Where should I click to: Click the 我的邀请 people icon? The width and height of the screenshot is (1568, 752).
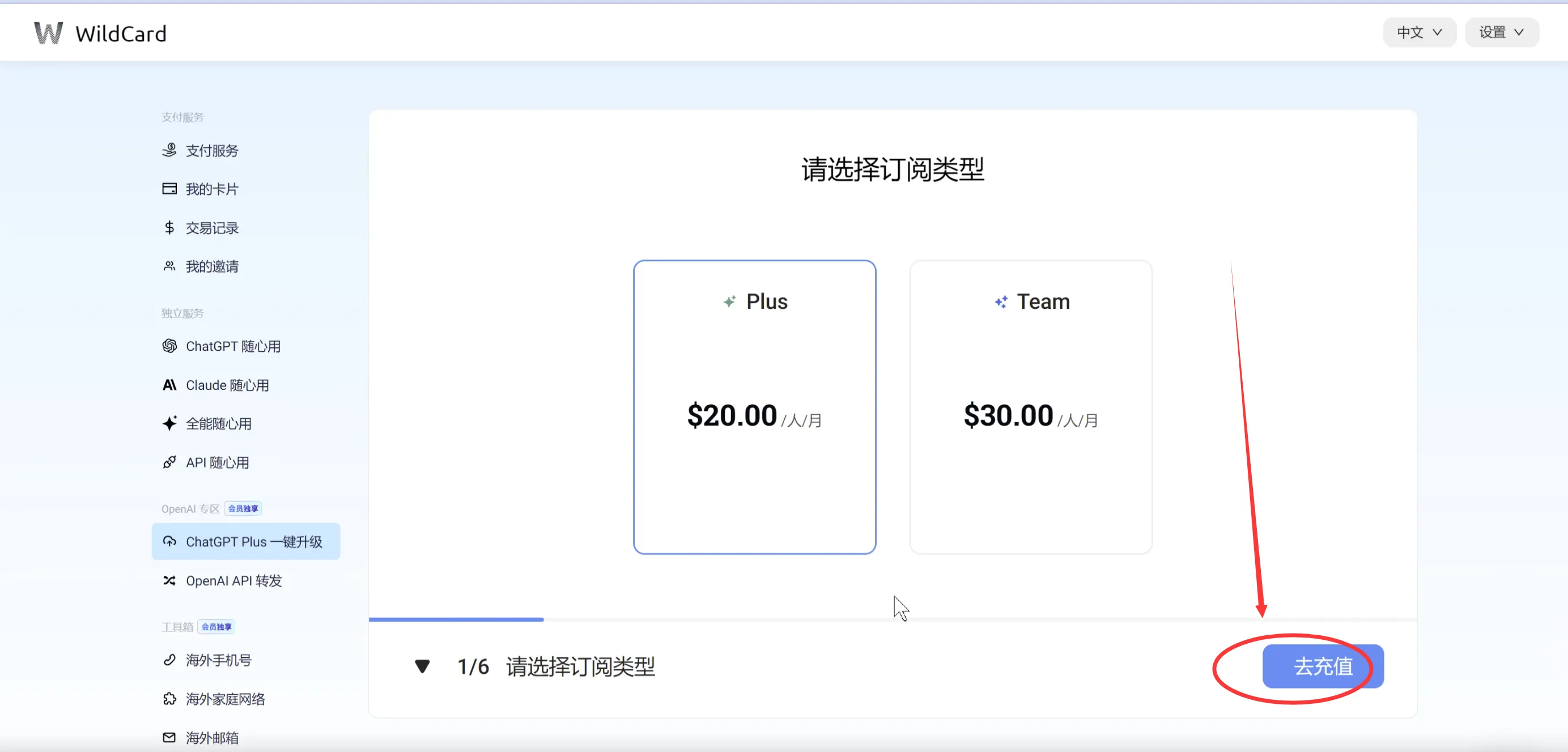coord(169,266)
